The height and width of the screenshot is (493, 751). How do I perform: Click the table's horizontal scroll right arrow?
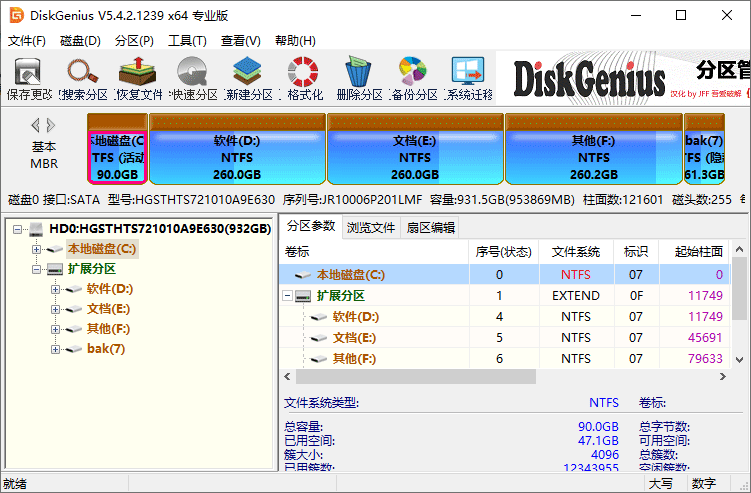tap(723, 377)
